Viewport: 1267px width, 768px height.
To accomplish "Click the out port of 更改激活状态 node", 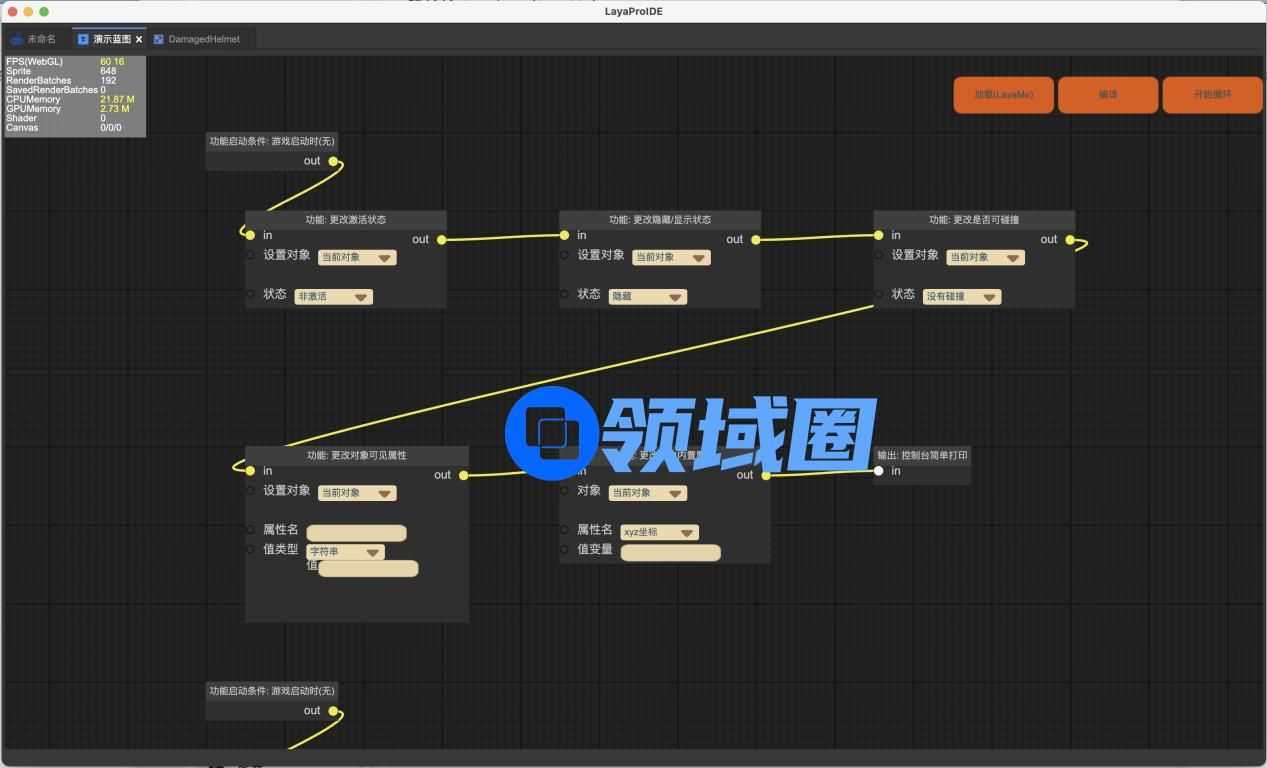I will coord(441,240).
